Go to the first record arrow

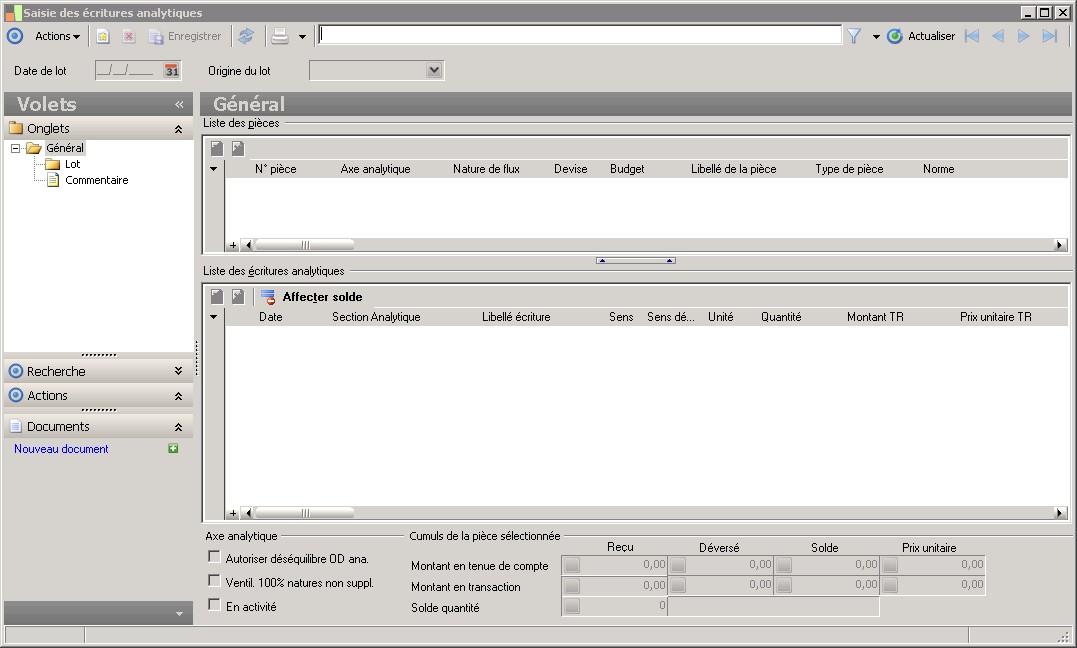pos(971,36)
